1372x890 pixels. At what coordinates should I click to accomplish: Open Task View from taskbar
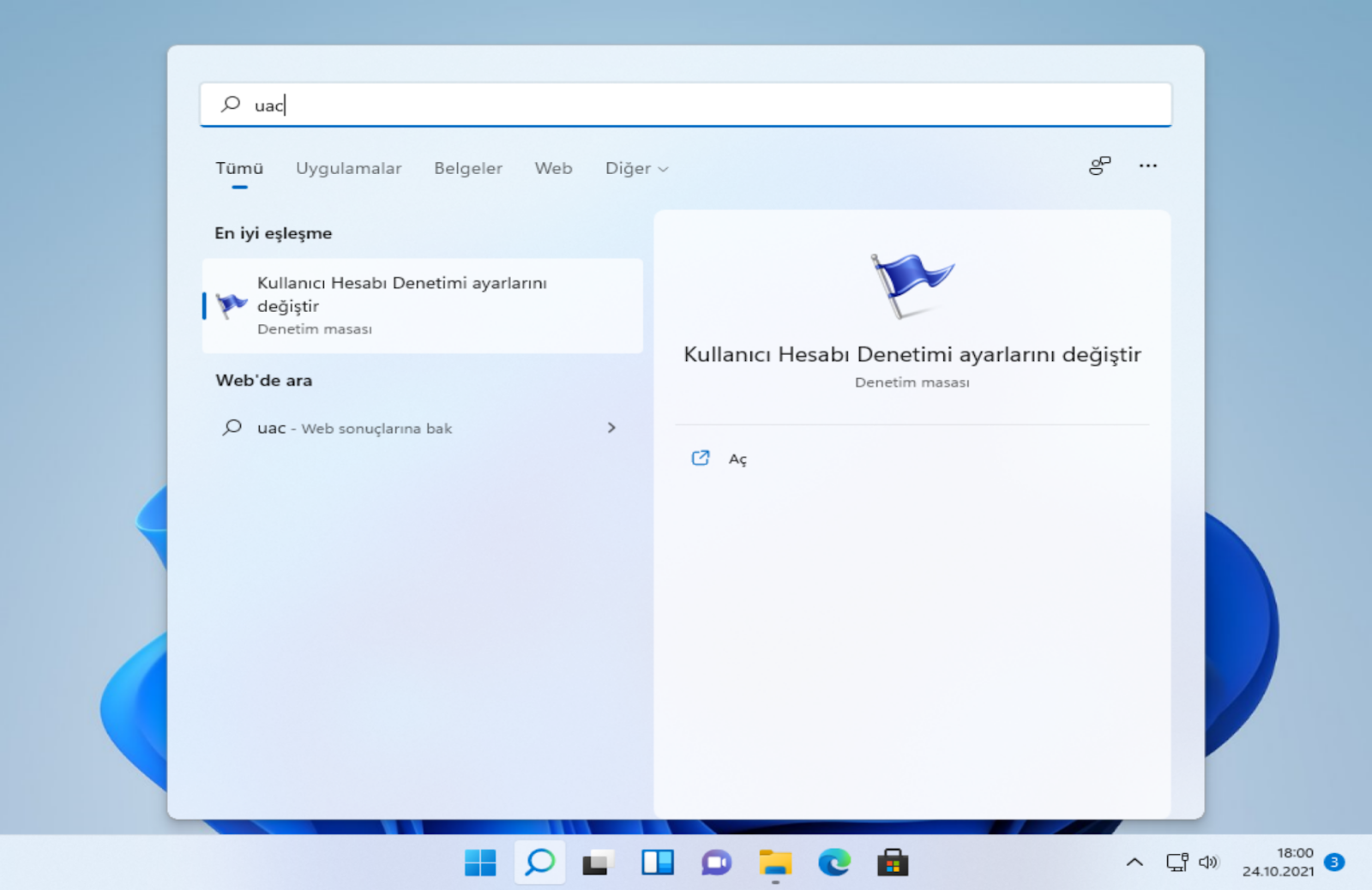pyautogui.click(x=599, y=863)
